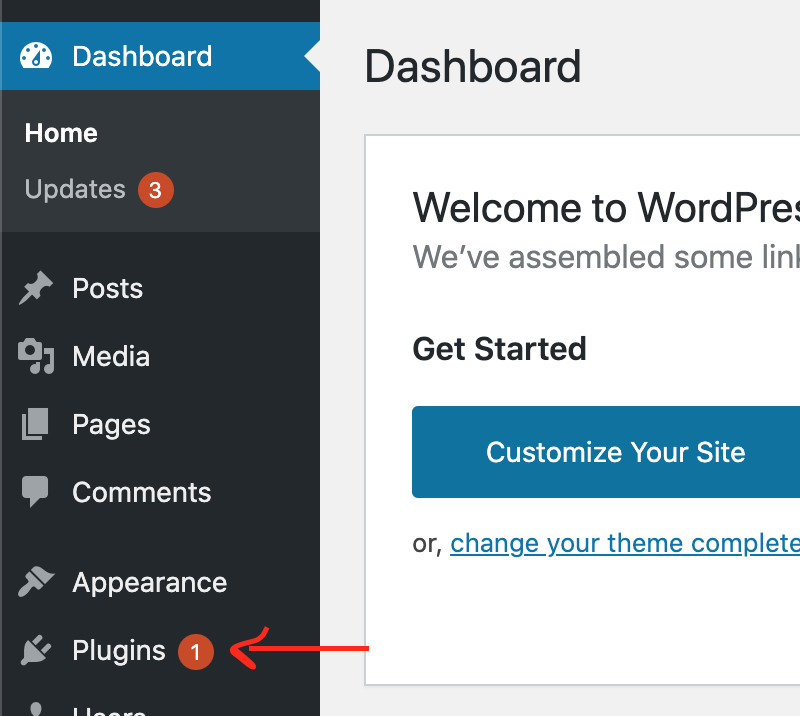Open the Dashboard menu item

160,56
